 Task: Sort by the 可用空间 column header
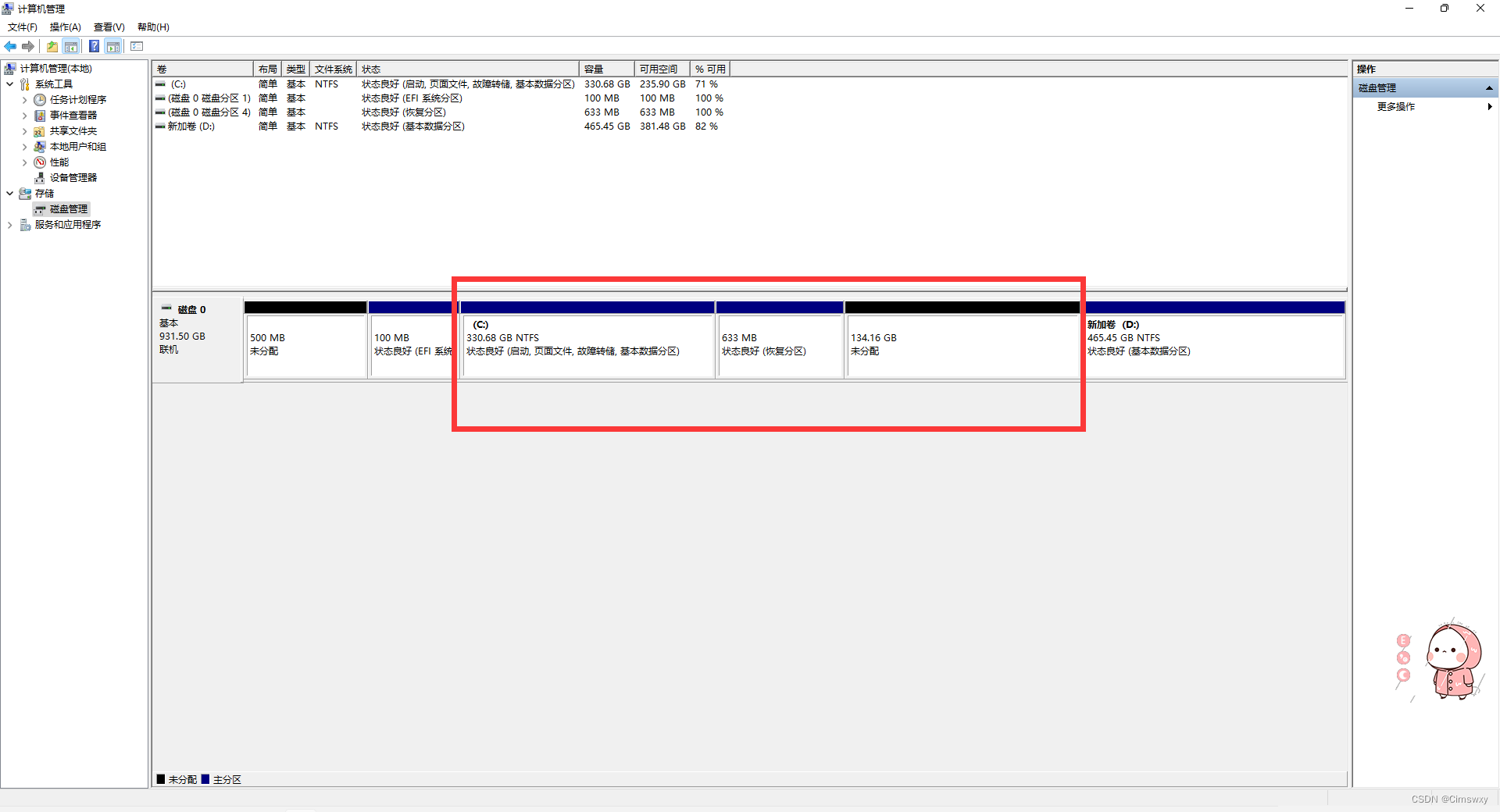pos(662,69)
